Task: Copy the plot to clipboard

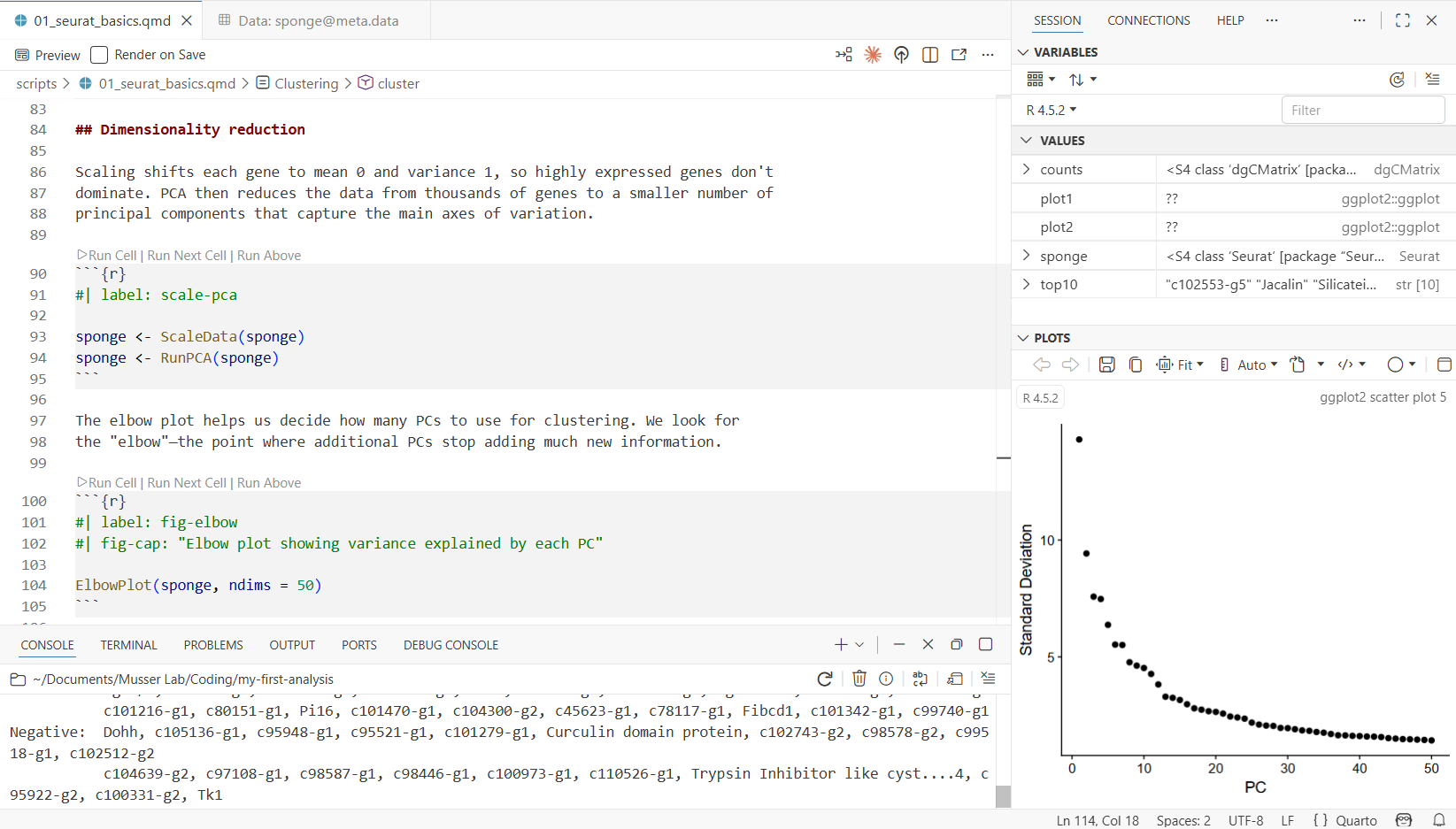Action: pos(1136,365)
